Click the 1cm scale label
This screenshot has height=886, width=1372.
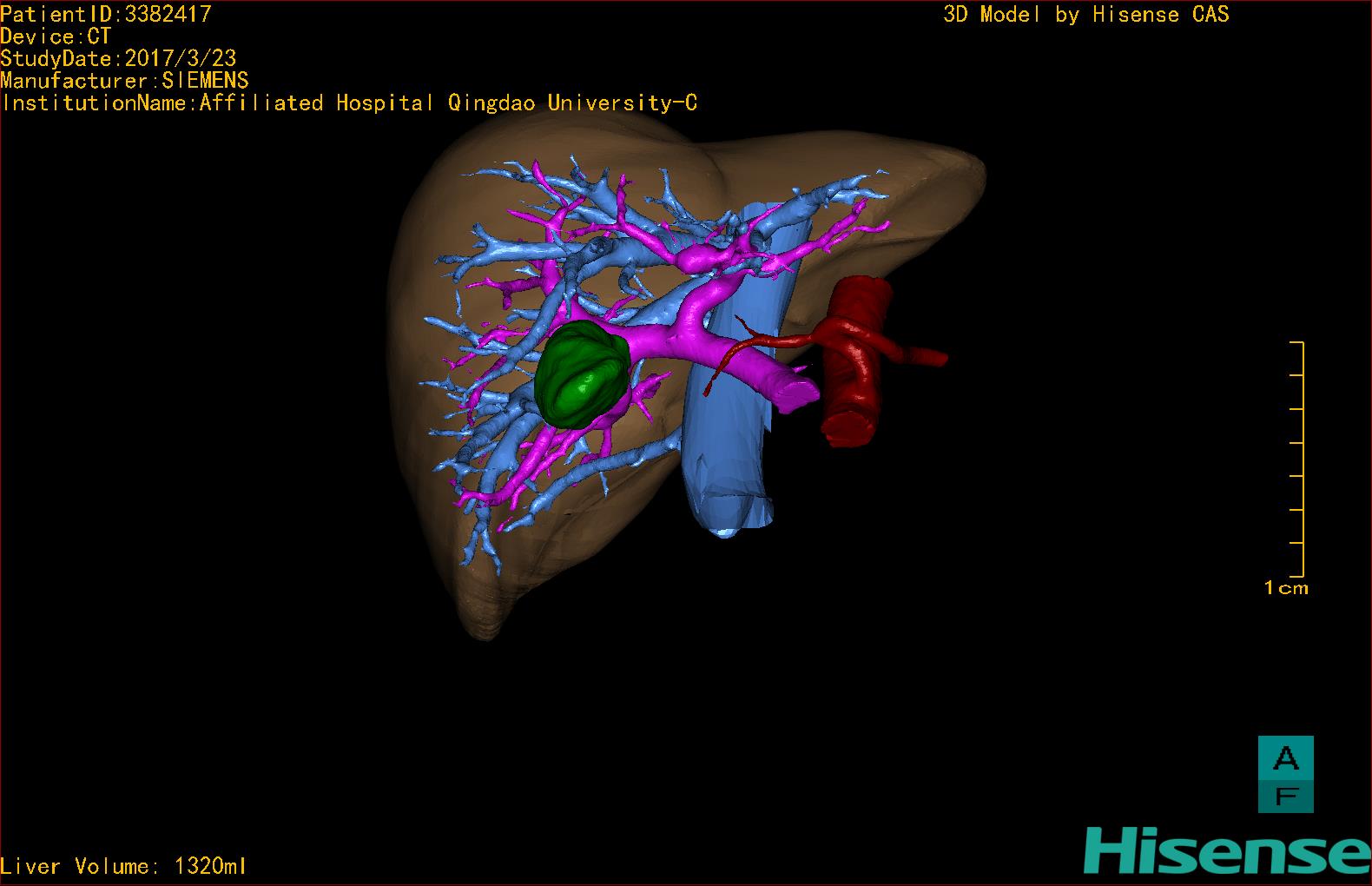[1285, 588]
